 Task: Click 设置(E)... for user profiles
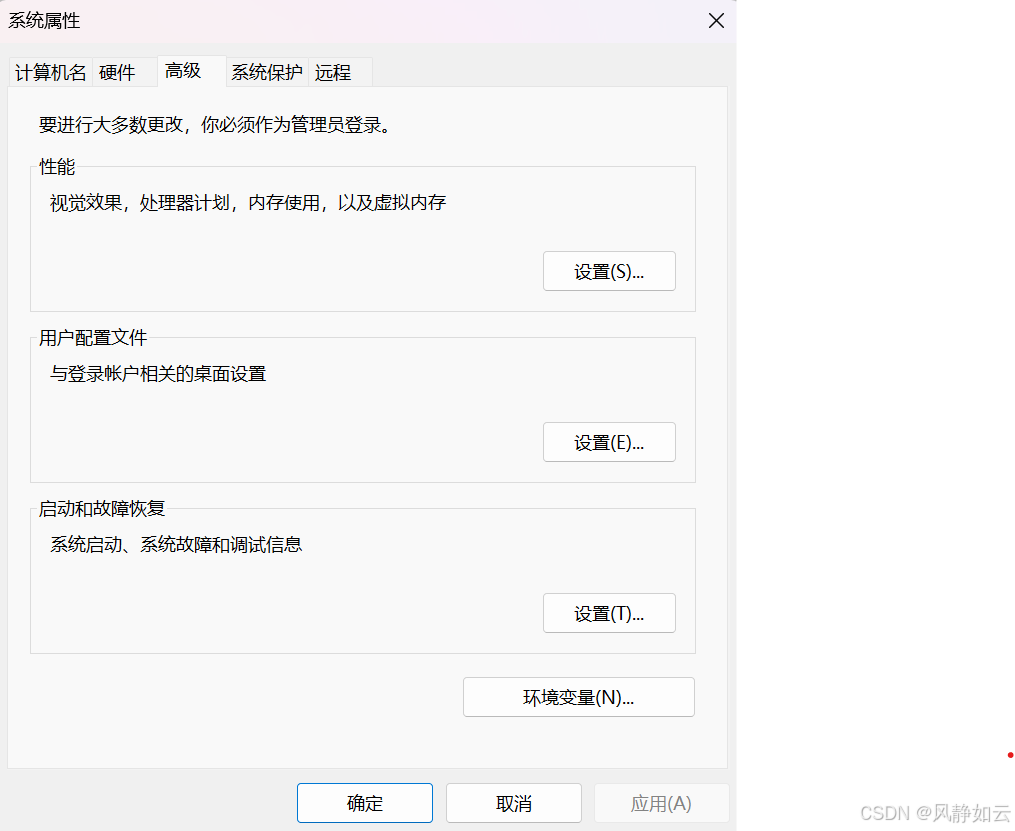[x=609, y=443]
